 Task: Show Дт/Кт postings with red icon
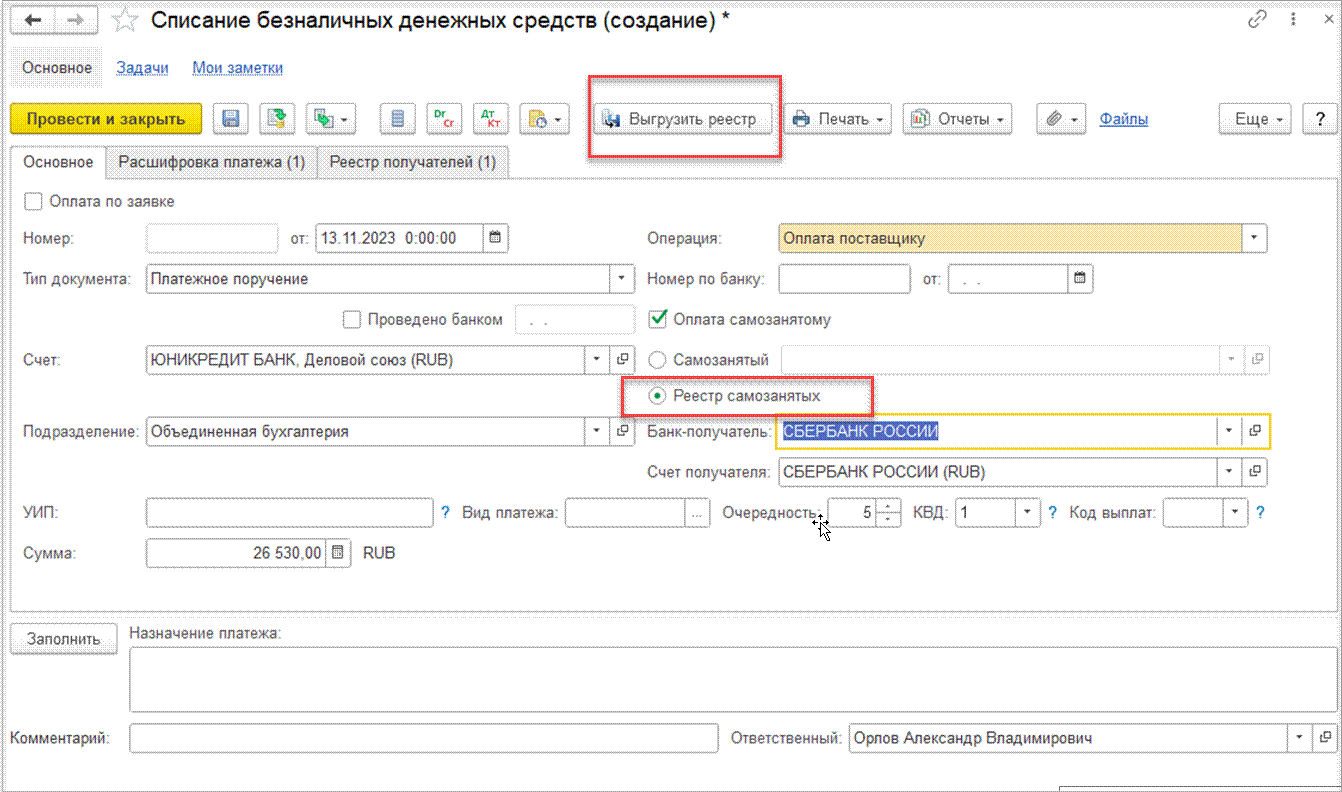[x=490, y=119]
